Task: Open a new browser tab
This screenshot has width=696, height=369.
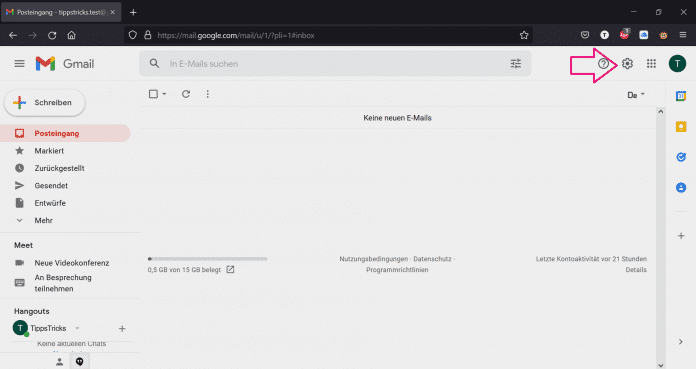Action: (x=133, y=12)
